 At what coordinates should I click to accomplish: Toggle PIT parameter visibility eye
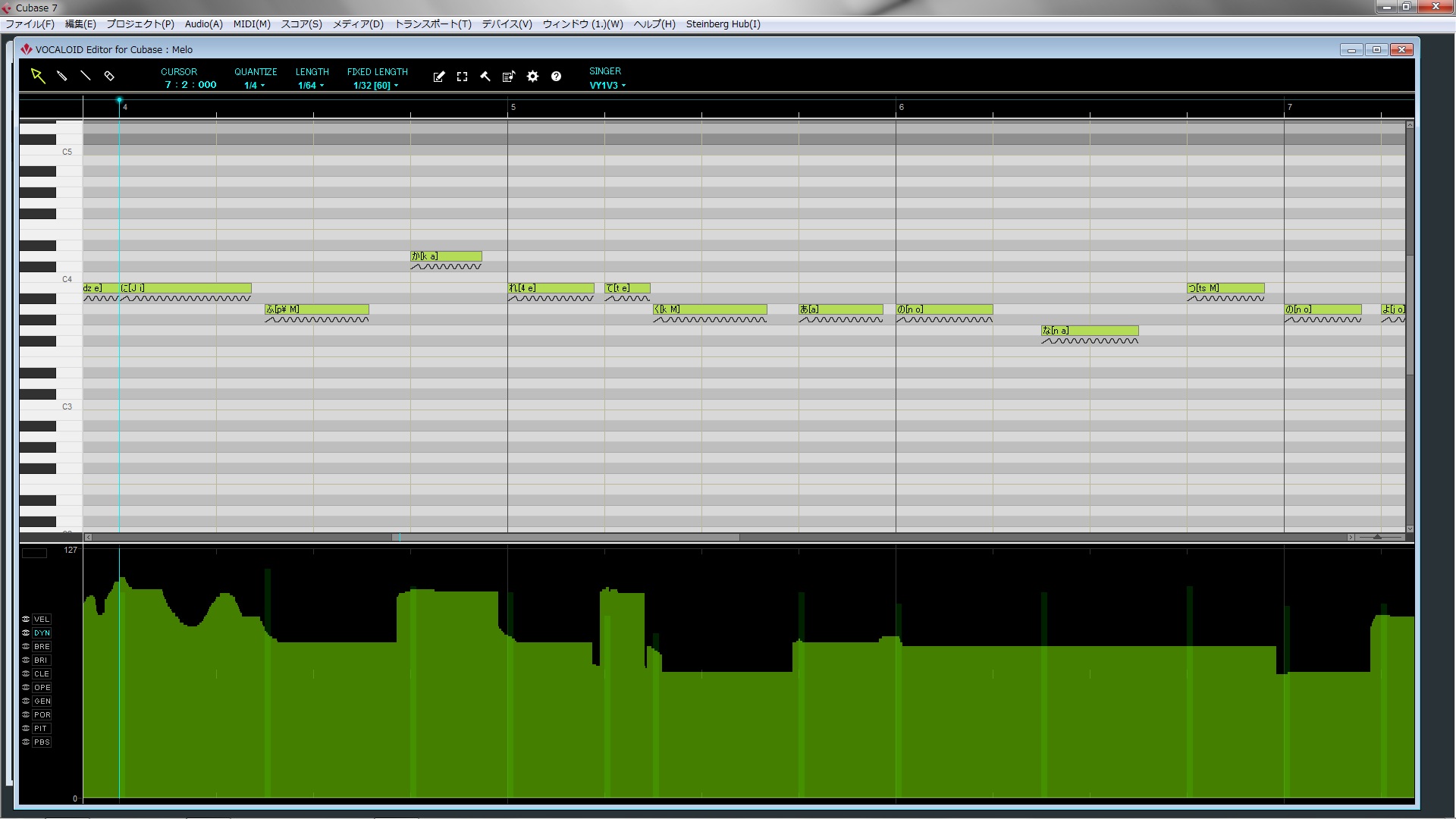(26, 729)
